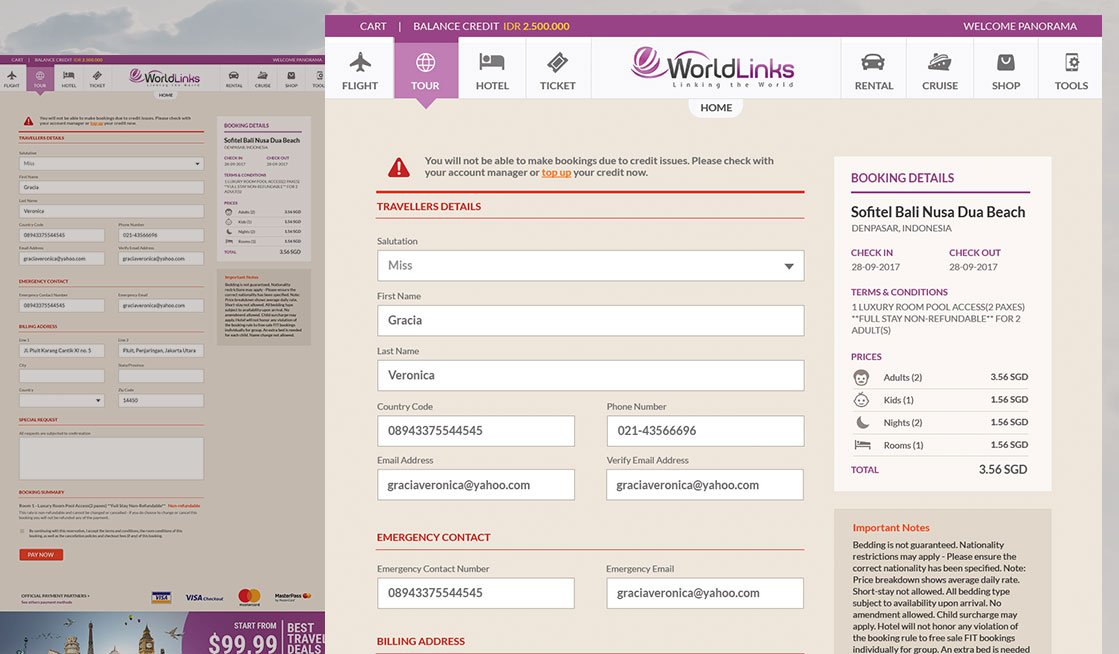This screenshot has width=1119, height=654.
Task: Click the HOME tab under the logo
Action: click(715, 106)
